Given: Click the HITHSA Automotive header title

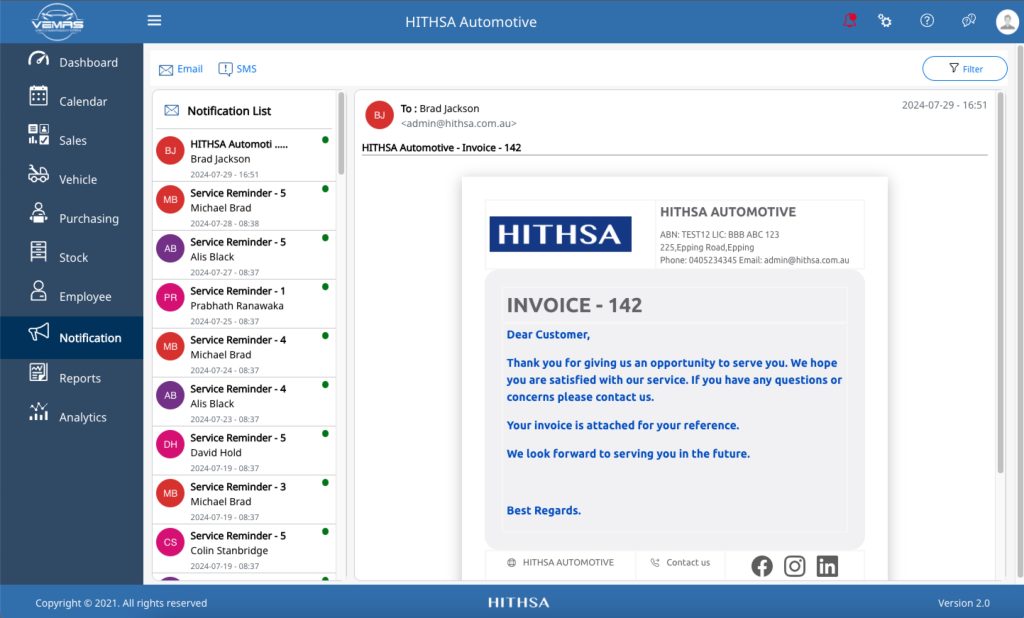Looking at the screenshot, I should pos(471,22).
